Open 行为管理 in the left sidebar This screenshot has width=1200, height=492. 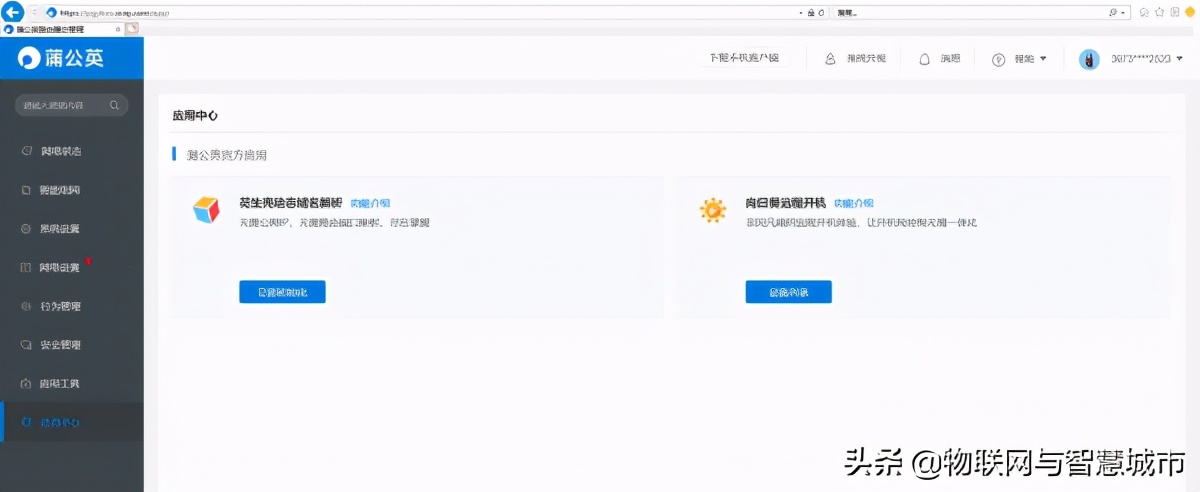click(72, 306)
